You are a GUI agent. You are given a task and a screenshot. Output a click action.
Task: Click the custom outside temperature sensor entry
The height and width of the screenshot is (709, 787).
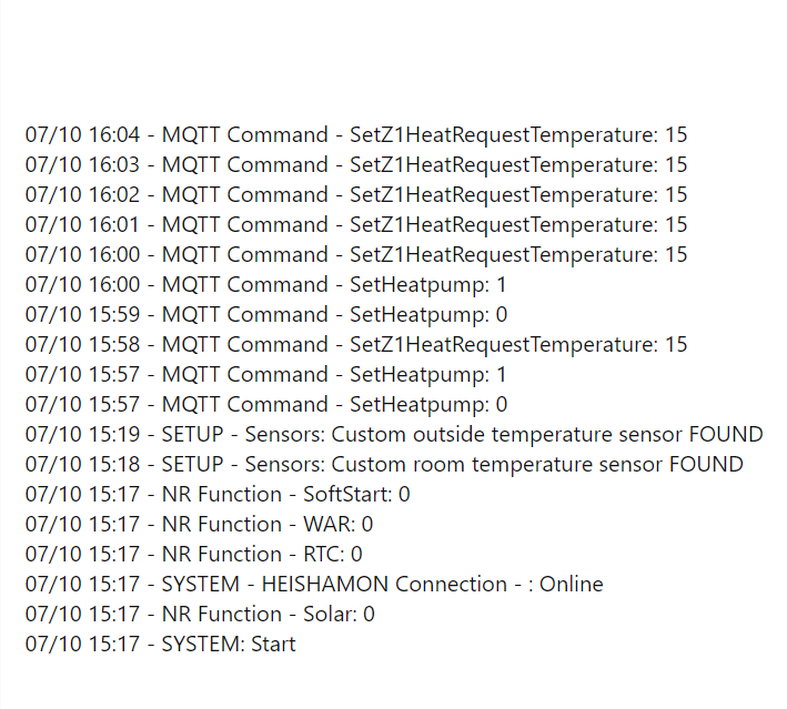[x=394, y=435]
